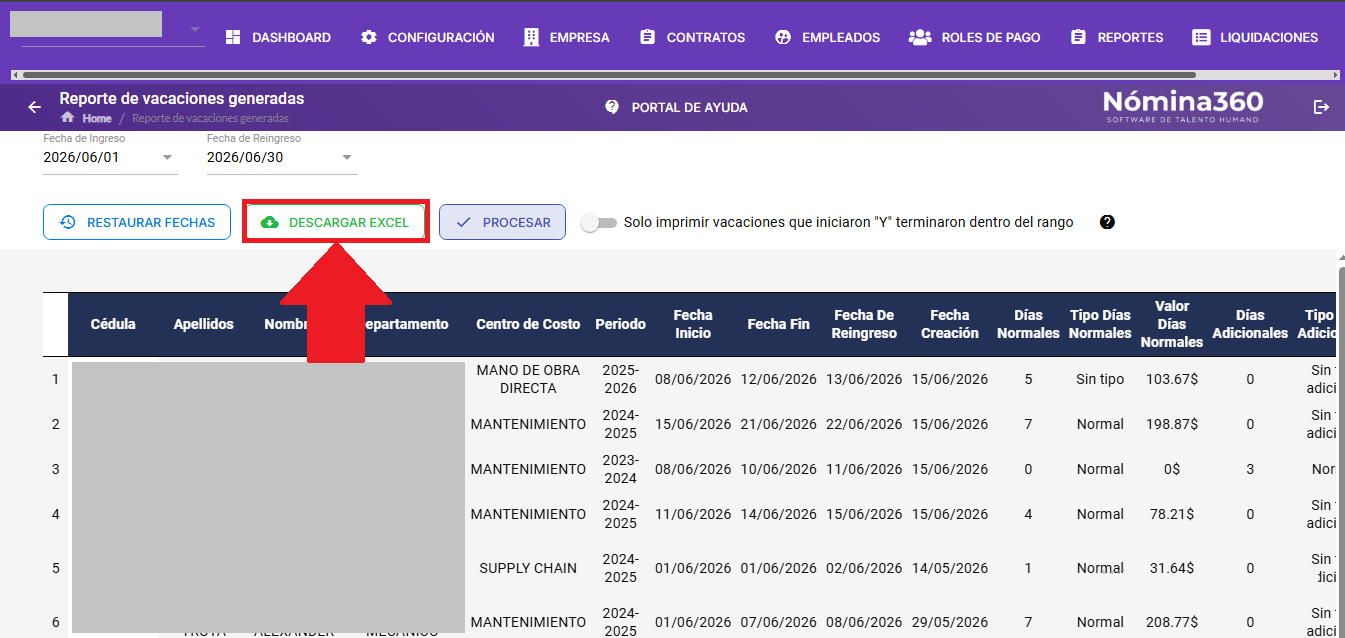This screenshot has height=638, width=1345.
Task: Click the Días Adicionales column header
Action: (x=1250, y=324)
